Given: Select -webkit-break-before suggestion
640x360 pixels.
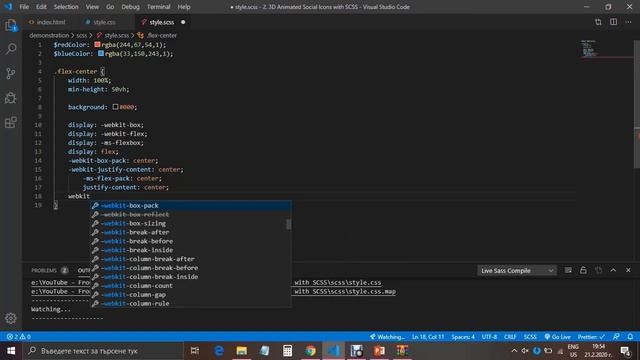Looking at the screenshot, I should 191,241.
